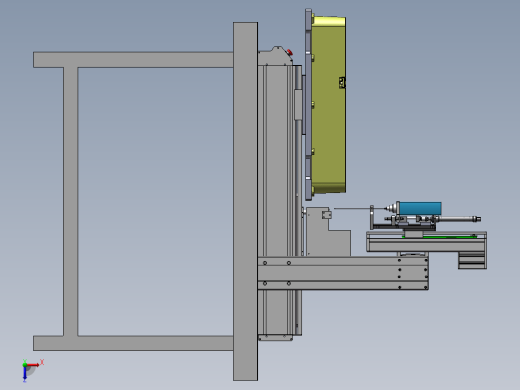Click the red X axis arrow of the triad
Viewport: 520px width, 390px height.
[x=33, y=365]
